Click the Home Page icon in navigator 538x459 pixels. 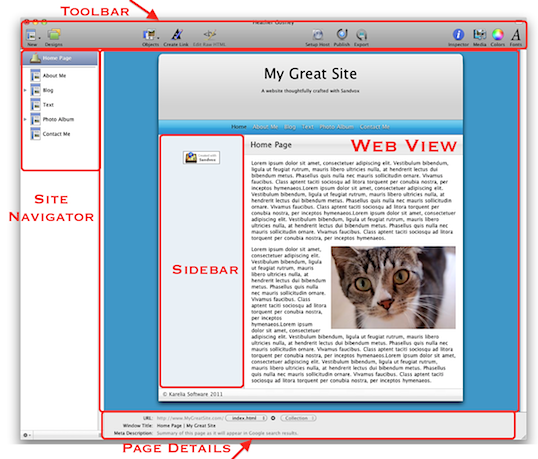[35, 58]
